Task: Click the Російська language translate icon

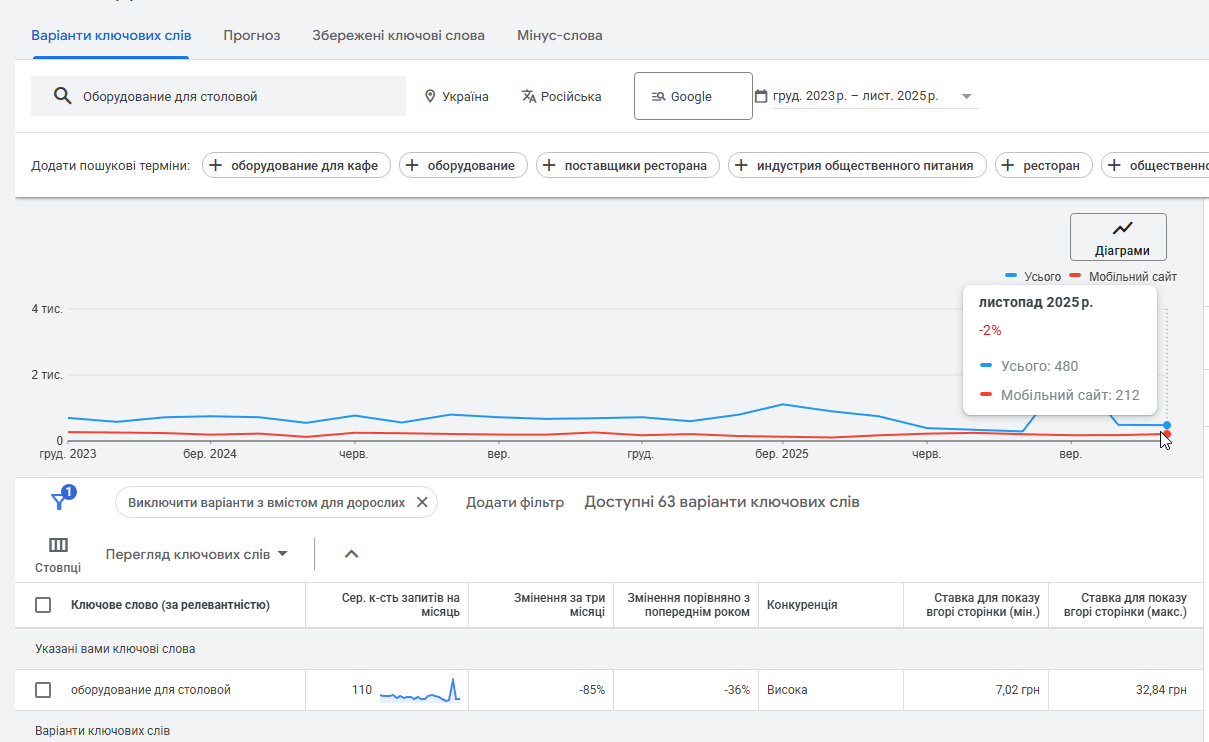Action: (x=529, y=97)
